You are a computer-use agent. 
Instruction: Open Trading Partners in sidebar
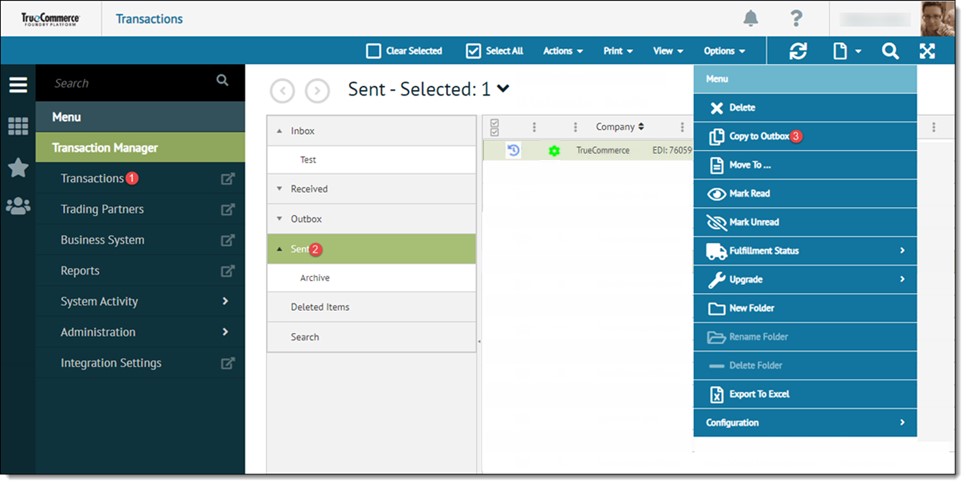102,209
